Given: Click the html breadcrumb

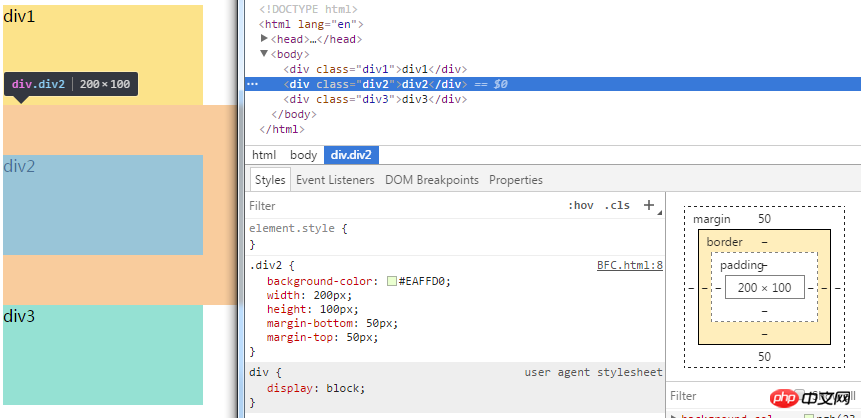Looking at the screenshot, I should (264, 155).
